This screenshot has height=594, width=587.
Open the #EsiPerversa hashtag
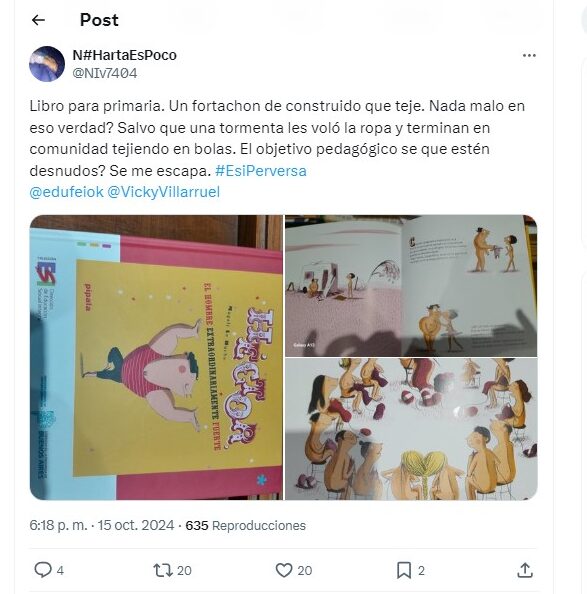pos(261,171)
